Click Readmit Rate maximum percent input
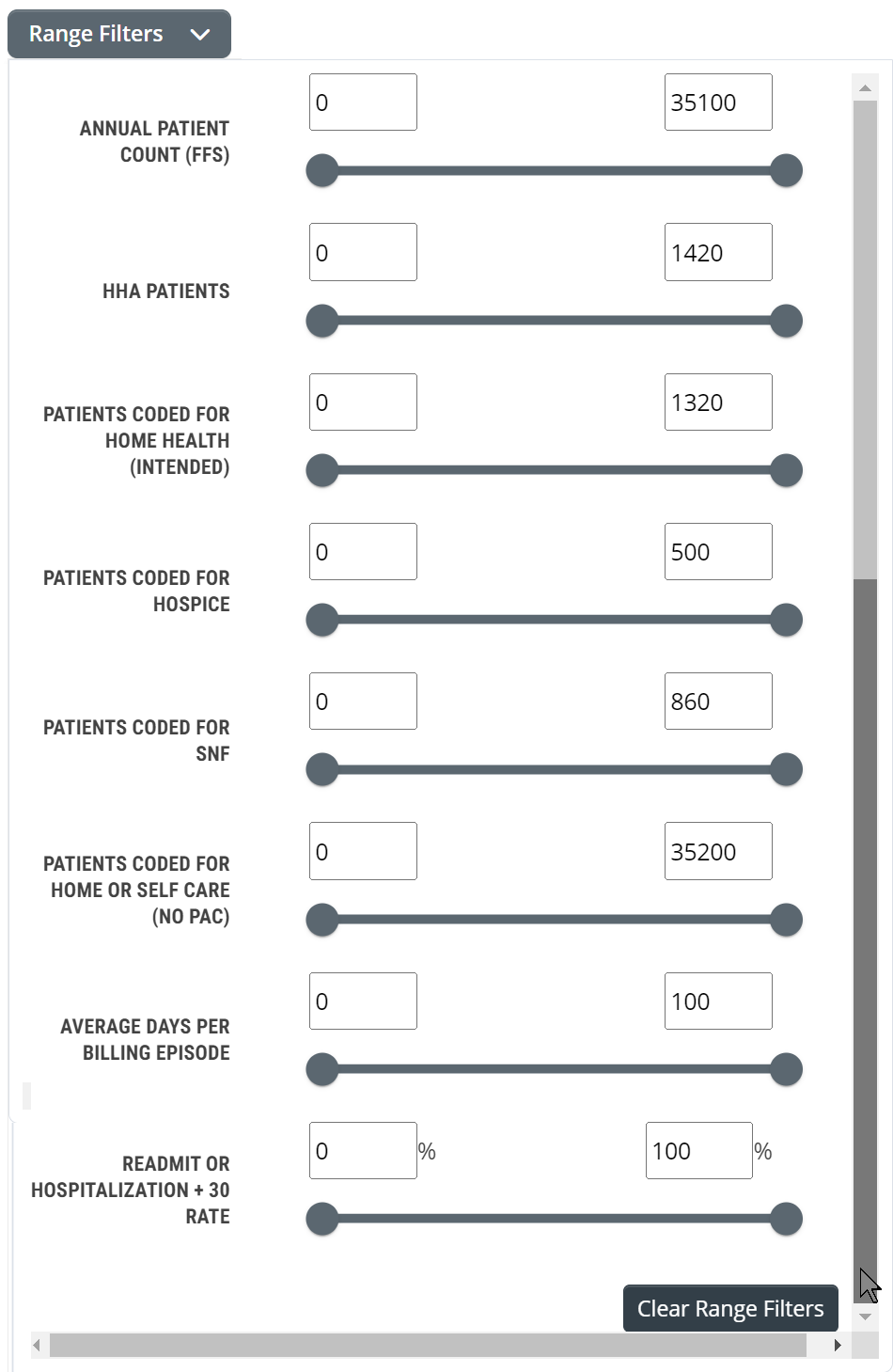This screenshot has width=893, height=1372. pos(698,1151)
